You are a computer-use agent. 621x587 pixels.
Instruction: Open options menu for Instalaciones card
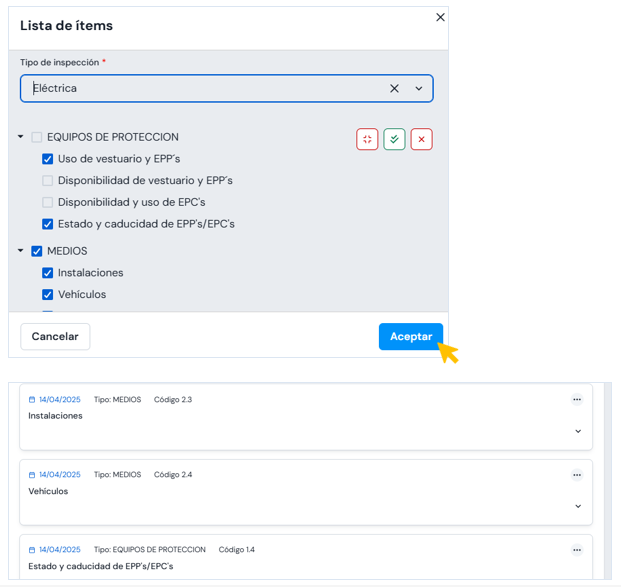(x=577, y=400)
